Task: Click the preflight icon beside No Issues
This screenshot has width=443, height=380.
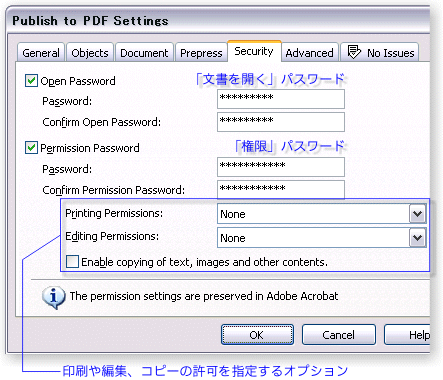Action: coord(354,52)
